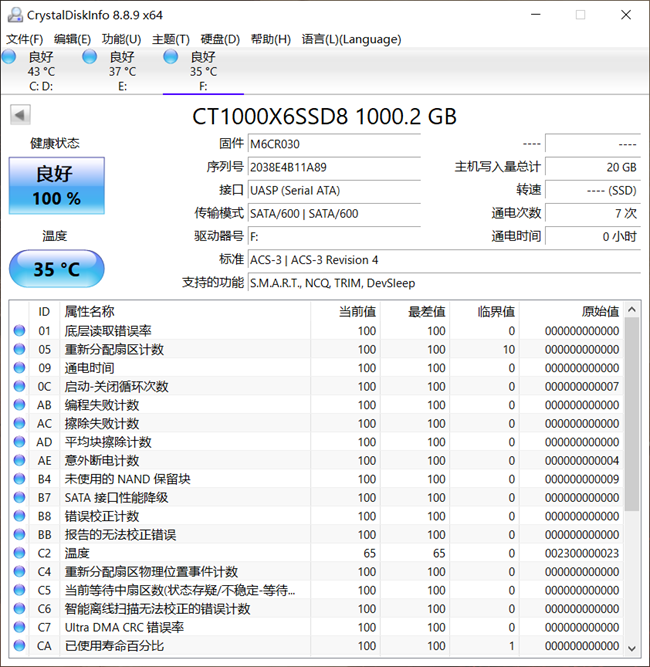Open the 主题(T) menu
Viewport: 650px width, 667px height.
[x=169, y=39]
